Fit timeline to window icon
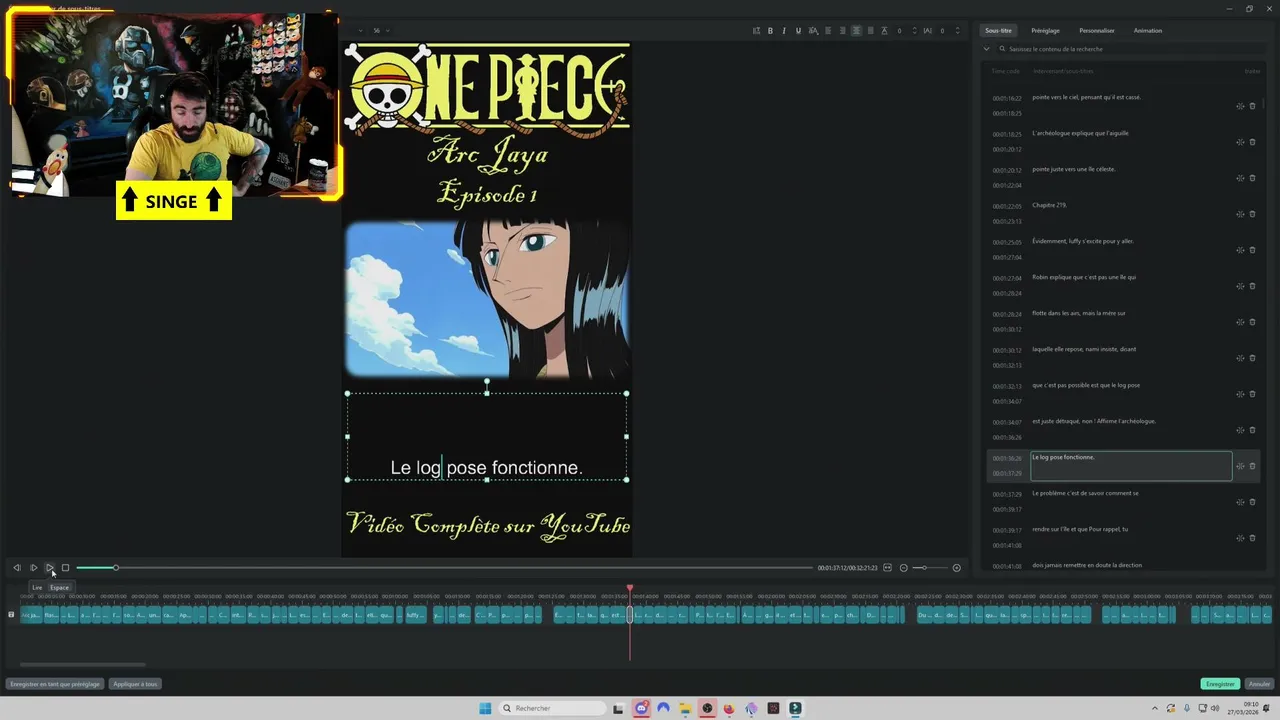 pos(887,568)
